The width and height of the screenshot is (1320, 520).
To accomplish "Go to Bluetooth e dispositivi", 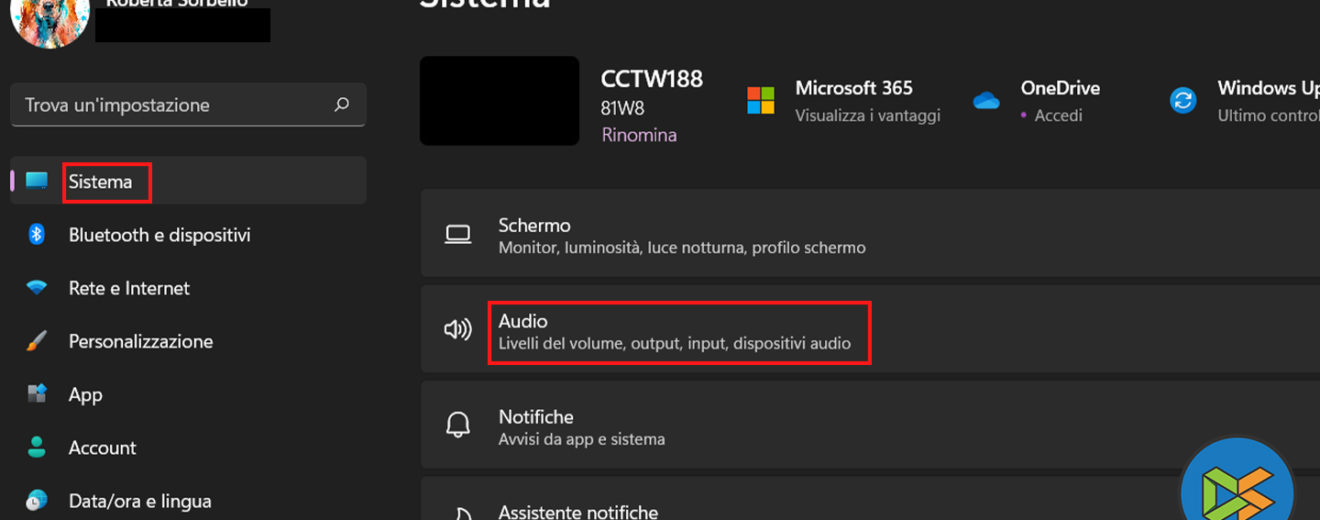I will coord(159,235).
